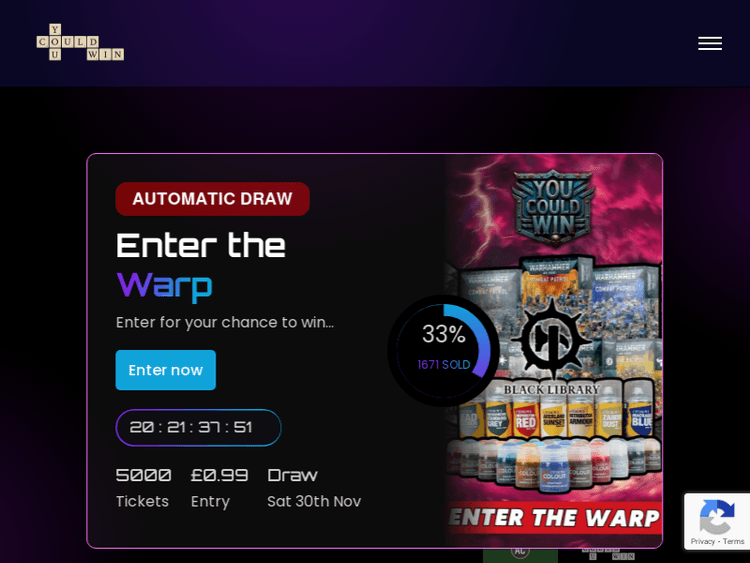Viewport: 750px width, 563px height.
Task: Click the Draw Sat 30th Nov date
Action: tap(314, 487)
